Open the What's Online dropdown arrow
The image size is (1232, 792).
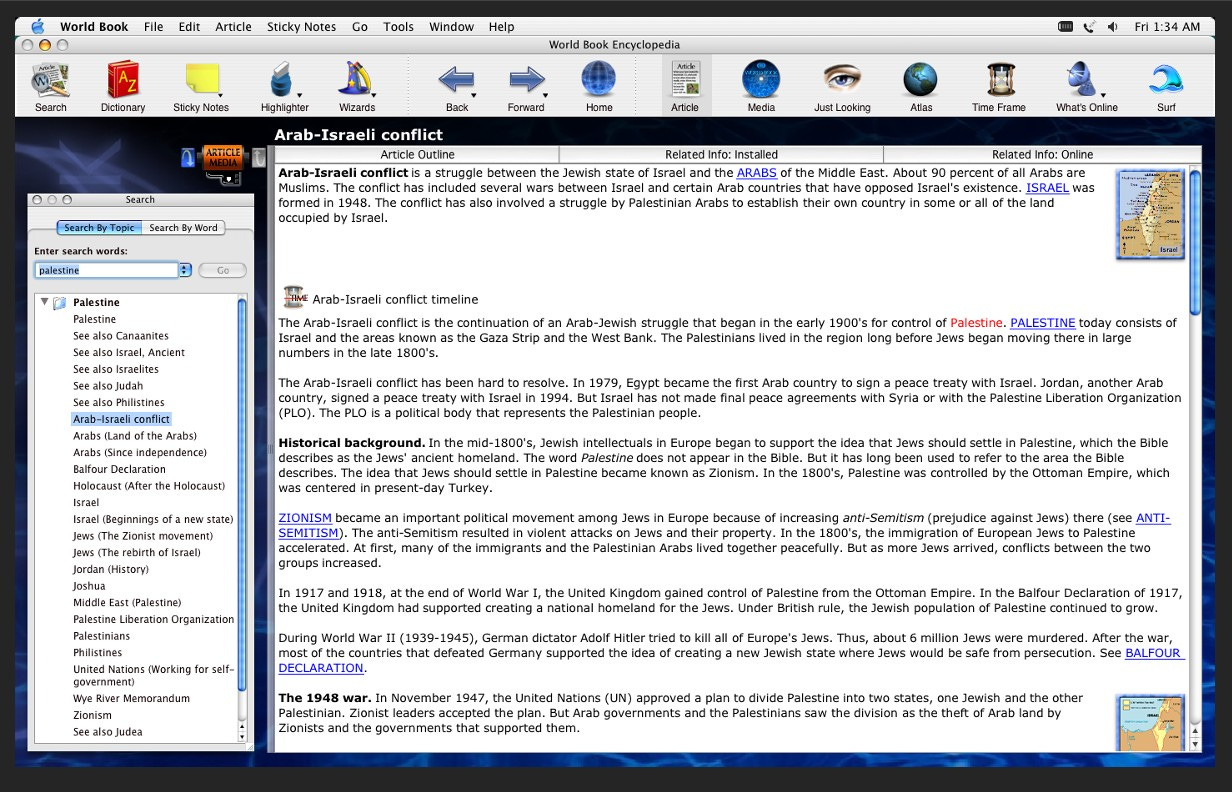pyautogui.click(x=1103, y=95)
